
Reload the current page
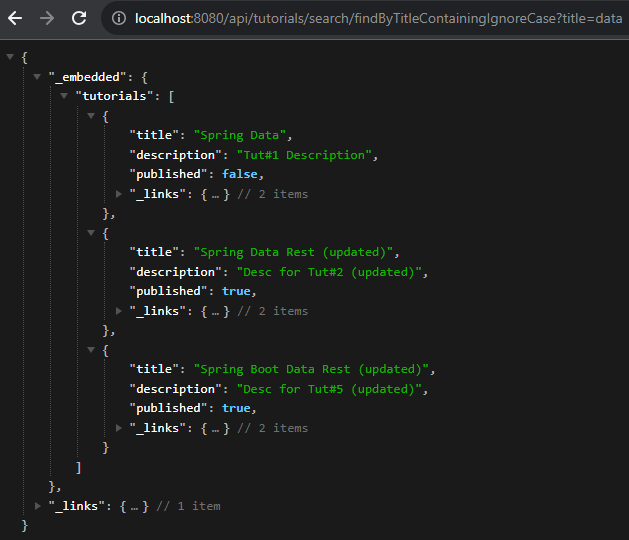79,18
